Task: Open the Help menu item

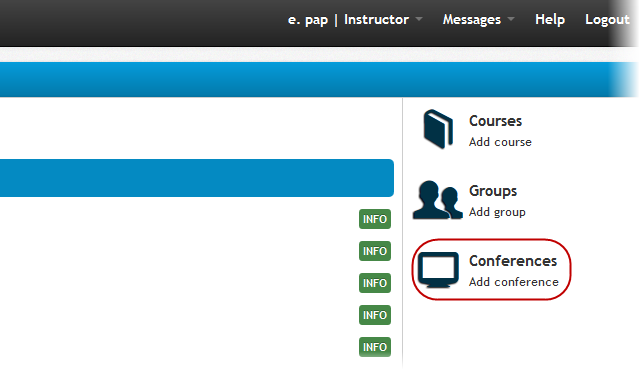Action: tap(550, 19)
